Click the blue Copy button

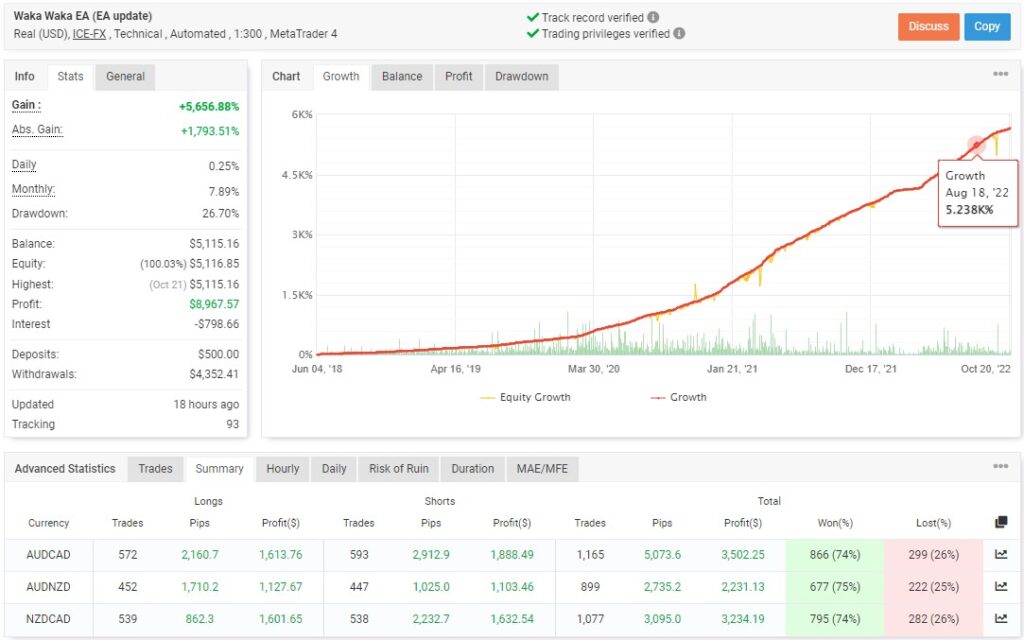[x=987, y=27]
